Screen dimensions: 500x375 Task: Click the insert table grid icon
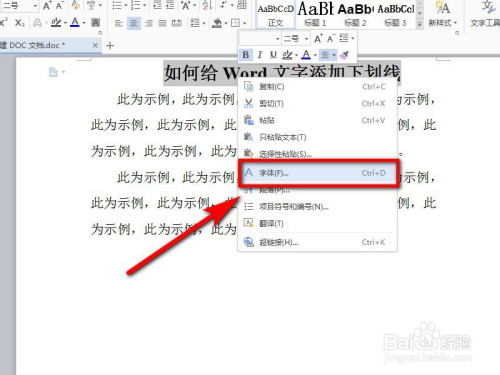tap(242, 5)
